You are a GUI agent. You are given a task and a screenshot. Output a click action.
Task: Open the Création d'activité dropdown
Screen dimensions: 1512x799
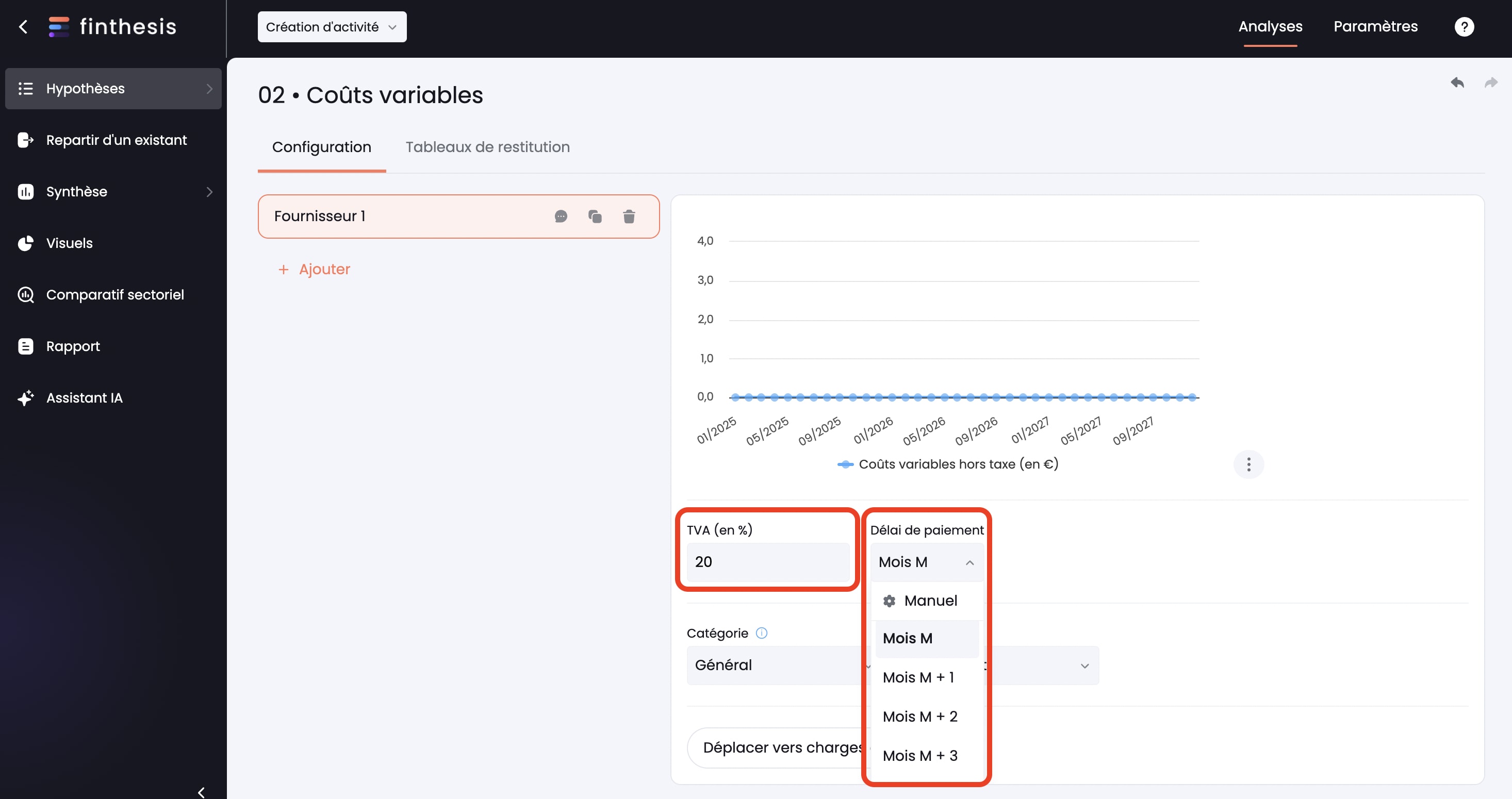click(x=332, y=27)
